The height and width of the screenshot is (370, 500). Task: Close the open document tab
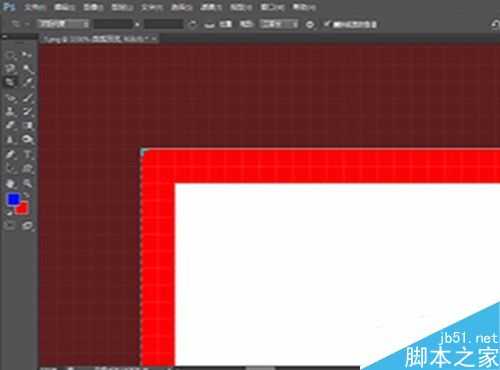[x=154, y=39]
